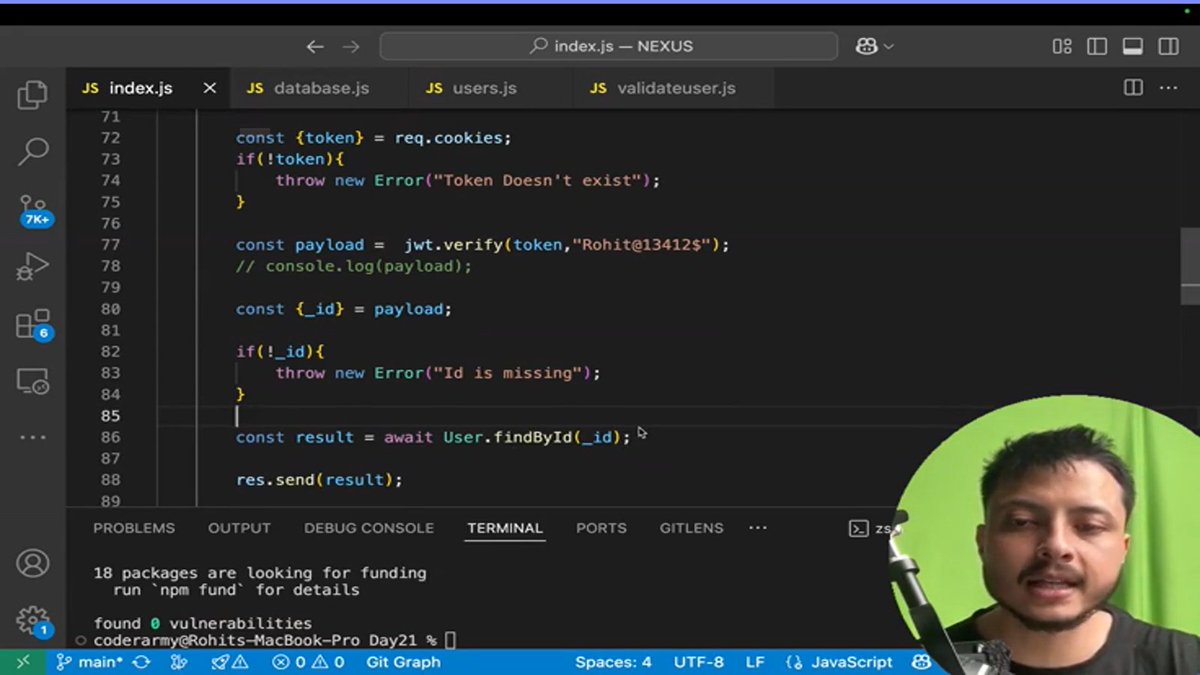Expand the Copilot dropdown chevron in title bar
The width and height of the screenshot is (1200, 675).
tap(888, 46)
